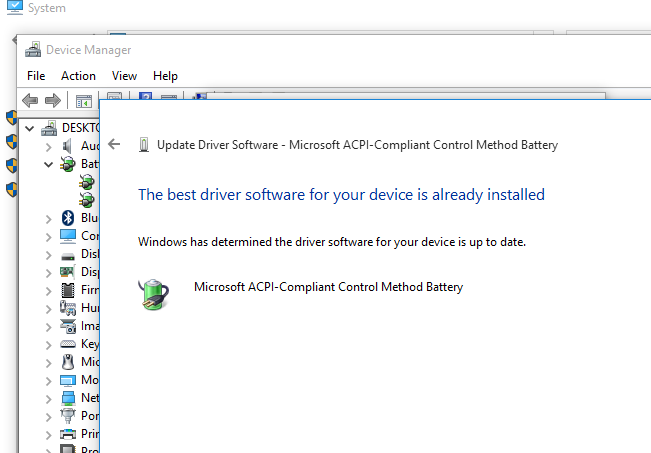Image resolution: width=651 pixels, height=453 pixels.
Task: Select the Monitors icon
Action: [x=68, y=380]
